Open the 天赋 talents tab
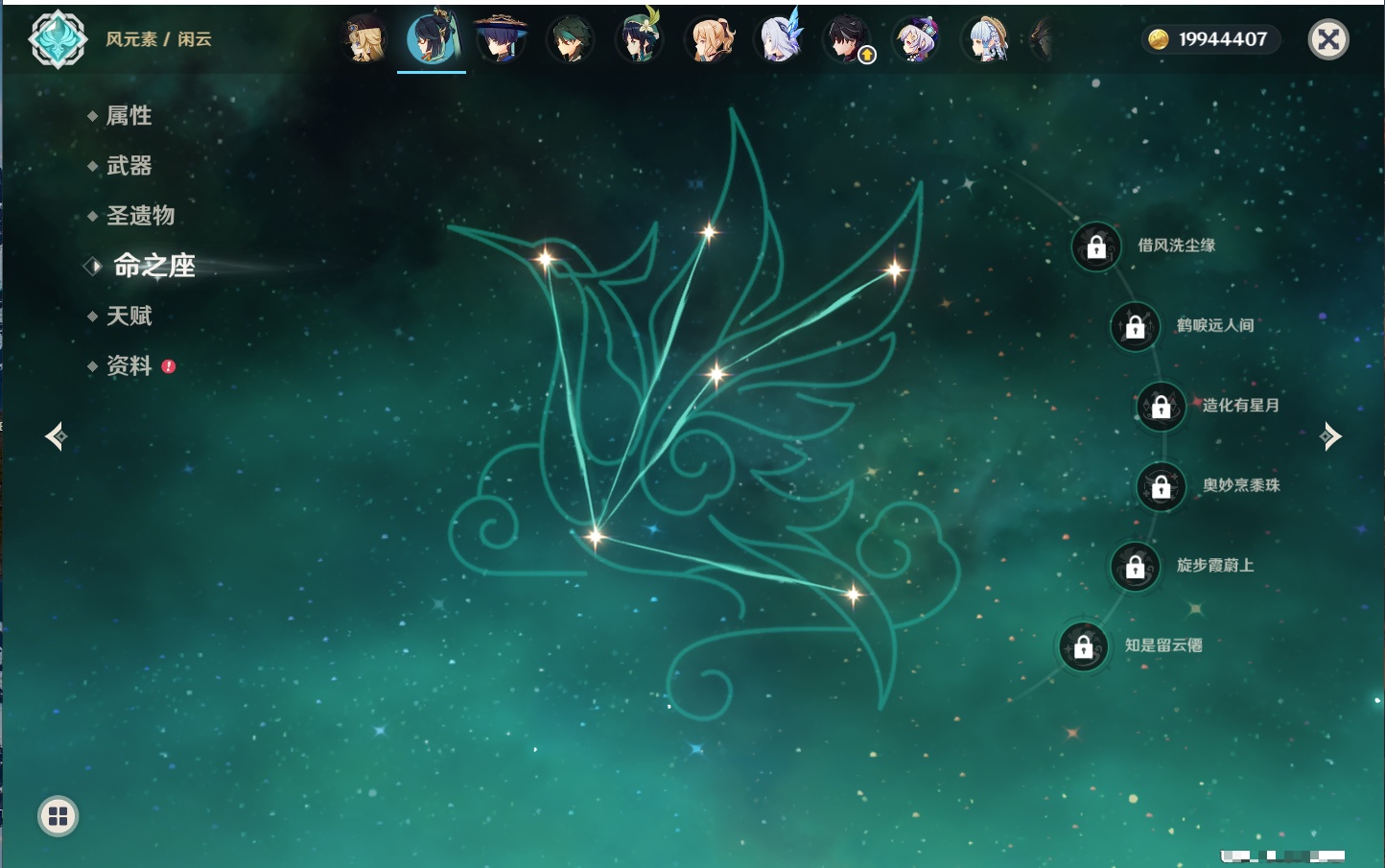The image size is (1385, 868). tap(129, 316)
